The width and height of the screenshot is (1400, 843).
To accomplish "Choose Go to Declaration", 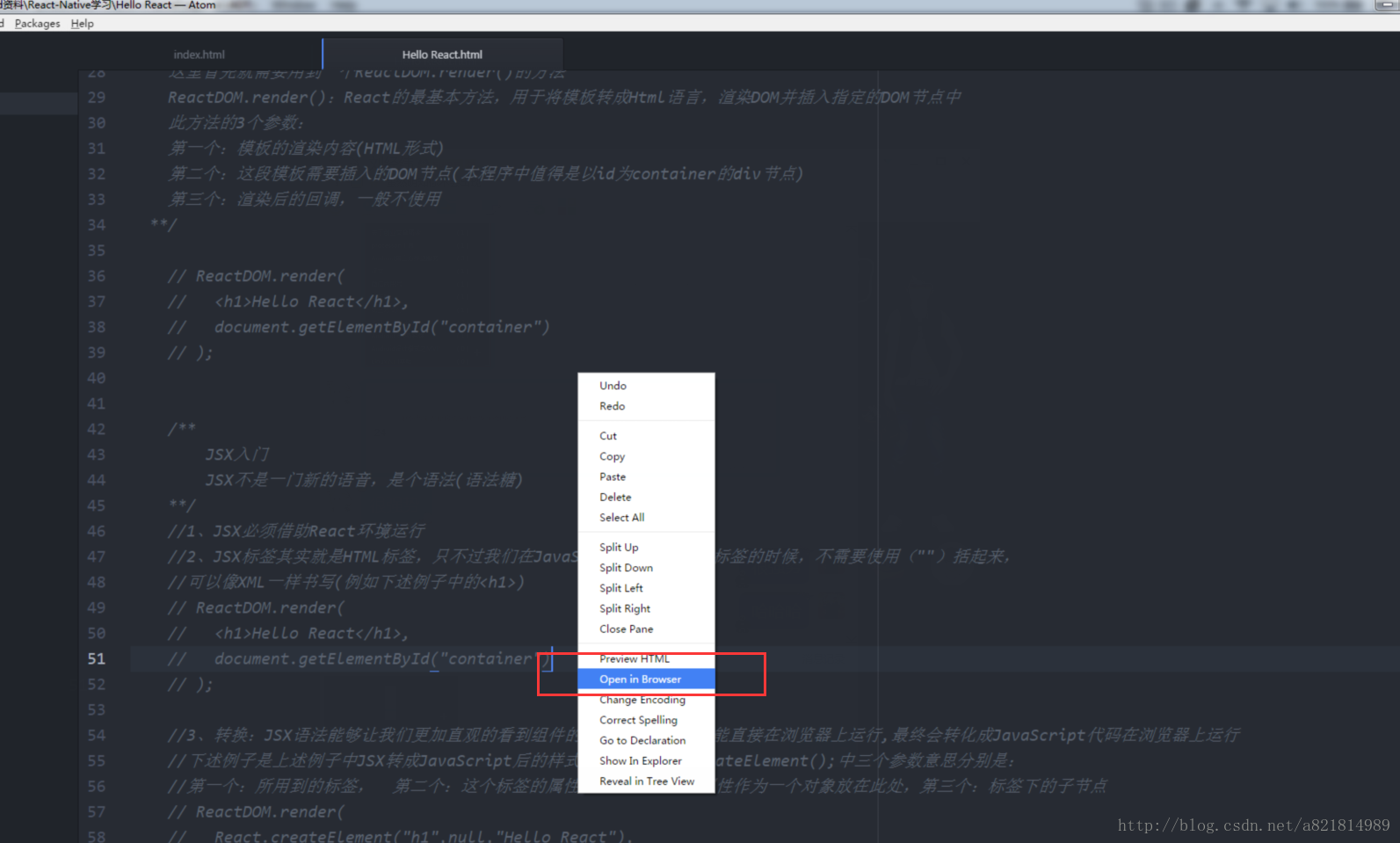I will click(646, 740).
